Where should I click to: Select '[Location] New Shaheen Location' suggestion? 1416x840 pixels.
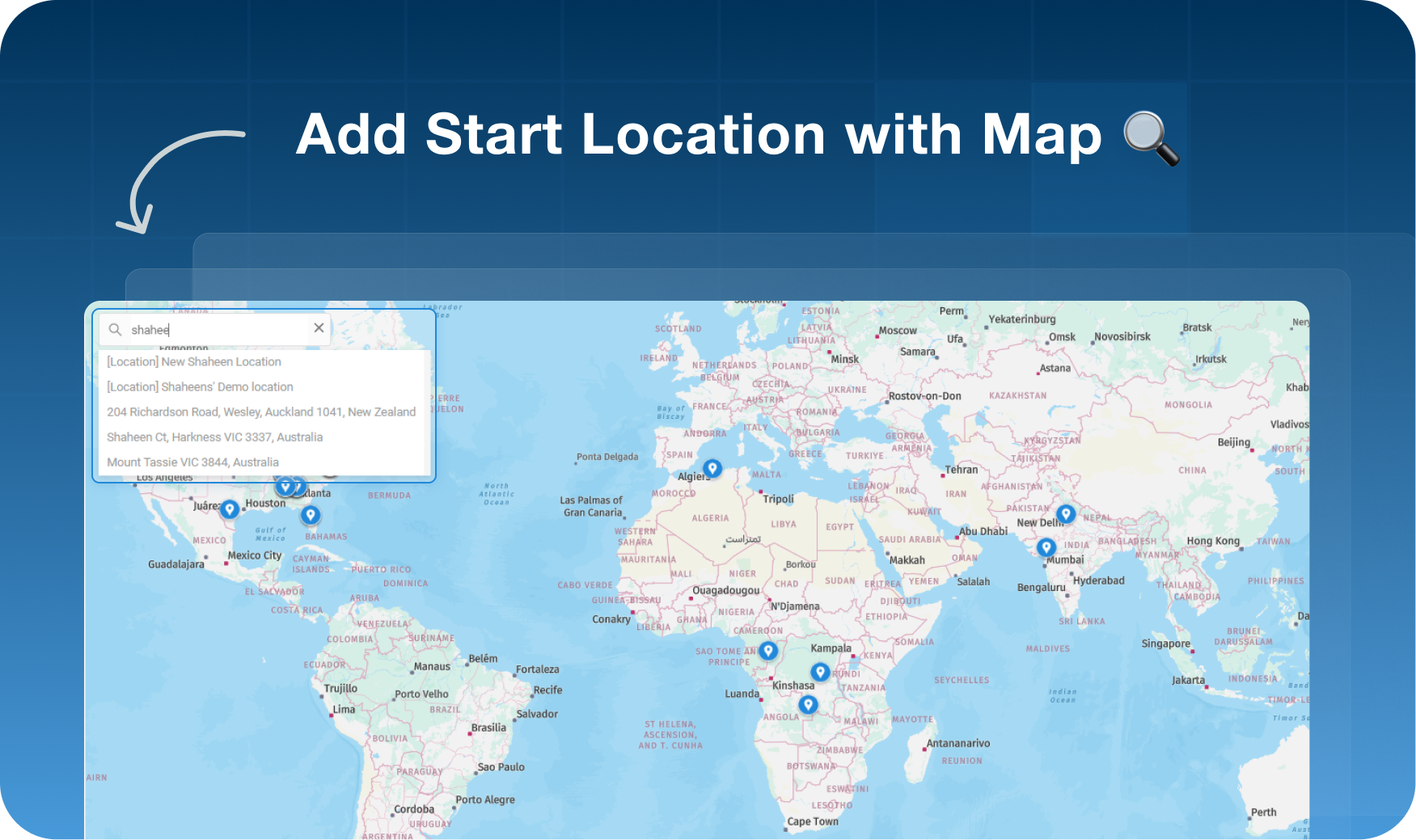[x=194, y=362]
